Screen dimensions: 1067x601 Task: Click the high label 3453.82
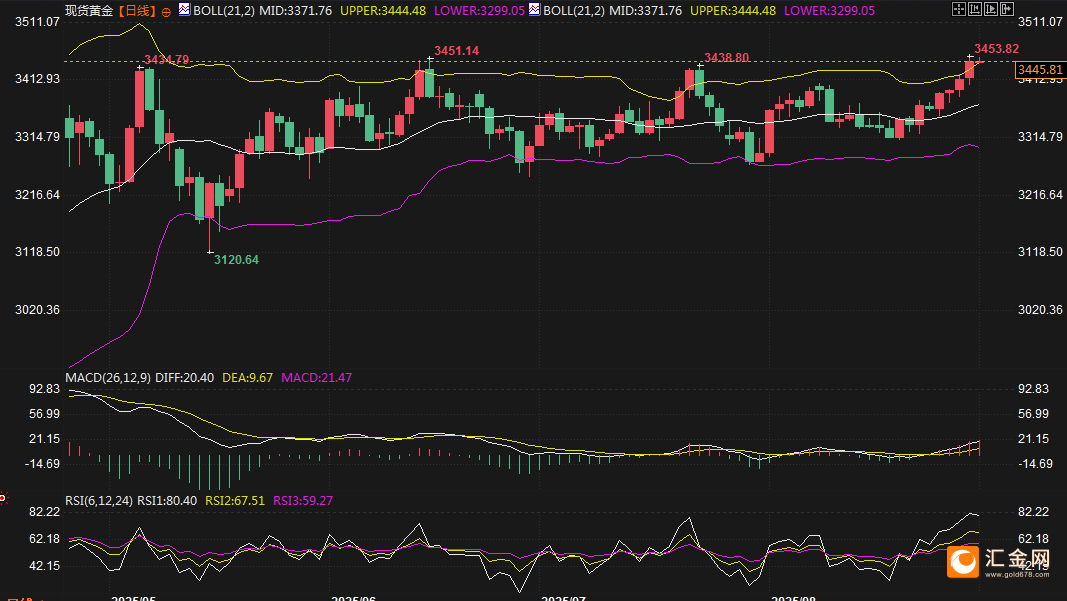tap(996, 48)
